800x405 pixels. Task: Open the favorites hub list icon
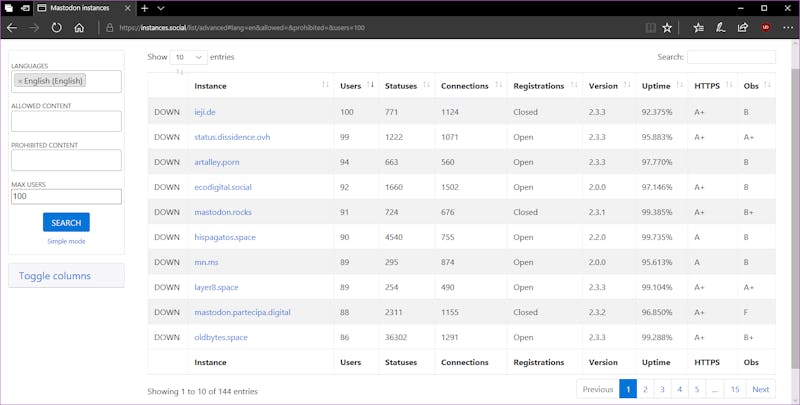[x=698, y=27]
